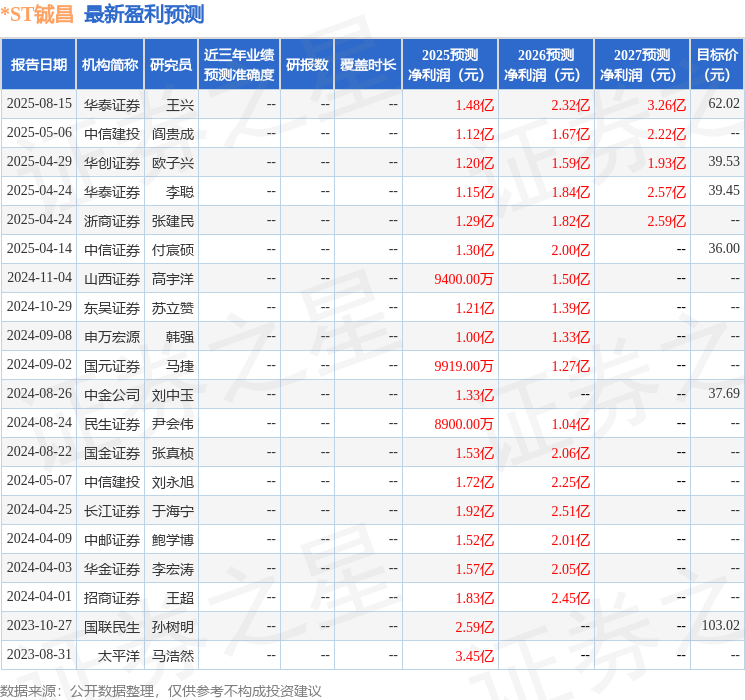The image size is (745, 700).
Task: Select institution 国联民生
Action: point(112,627)
